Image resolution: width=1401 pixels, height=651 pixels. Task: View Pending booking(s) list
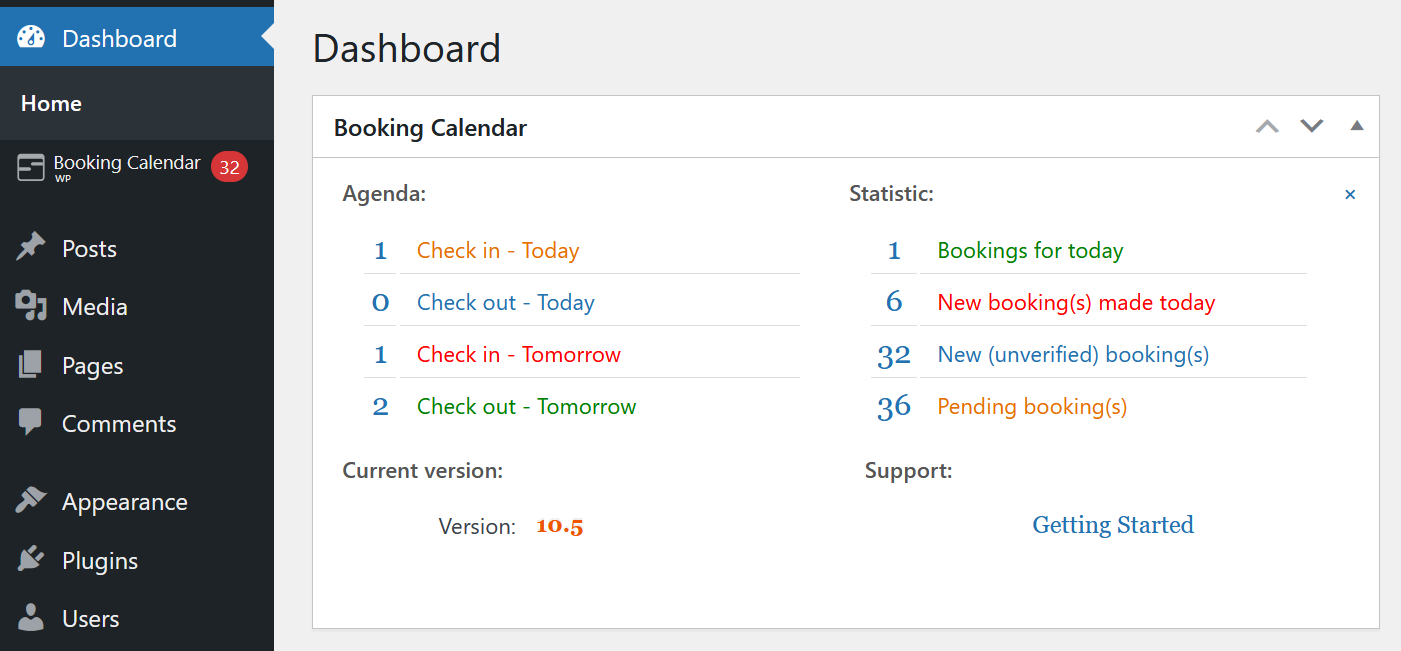point(1032,406)
